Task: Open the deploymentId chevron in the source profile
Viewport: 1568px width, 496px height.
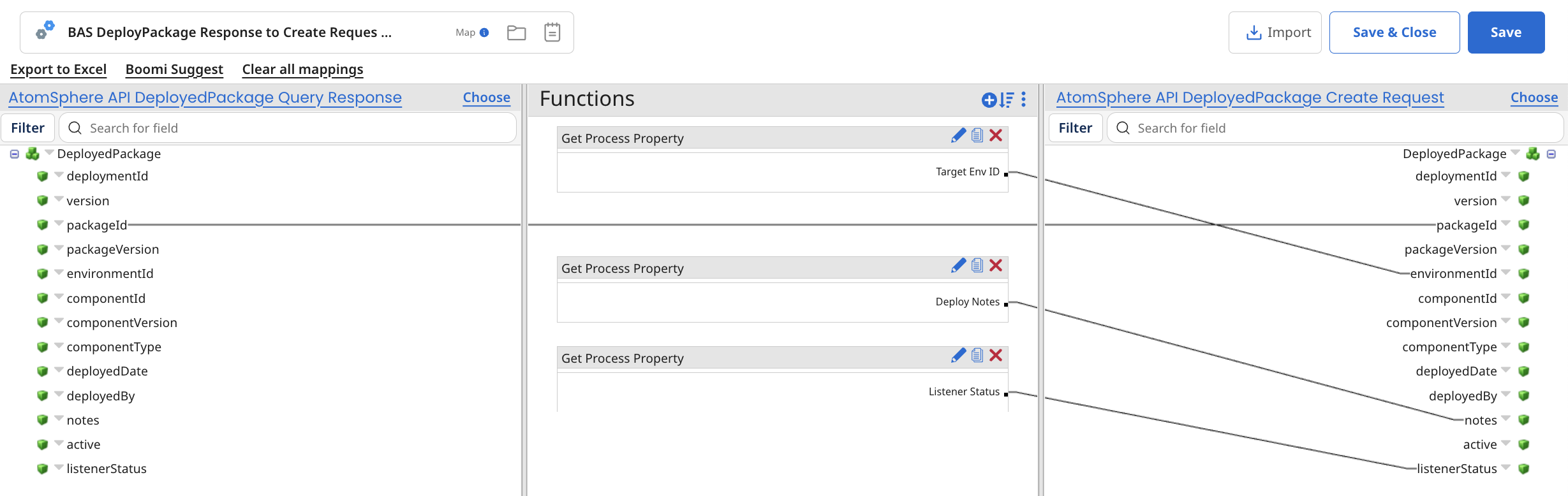Action: pyautogui.click(x=58, y=176)
